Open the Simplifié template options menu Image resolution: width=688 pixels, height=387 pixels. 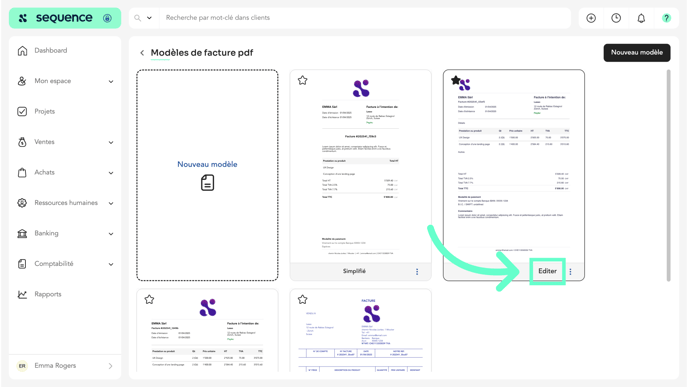pyautogui.click(x=417, y=272)
